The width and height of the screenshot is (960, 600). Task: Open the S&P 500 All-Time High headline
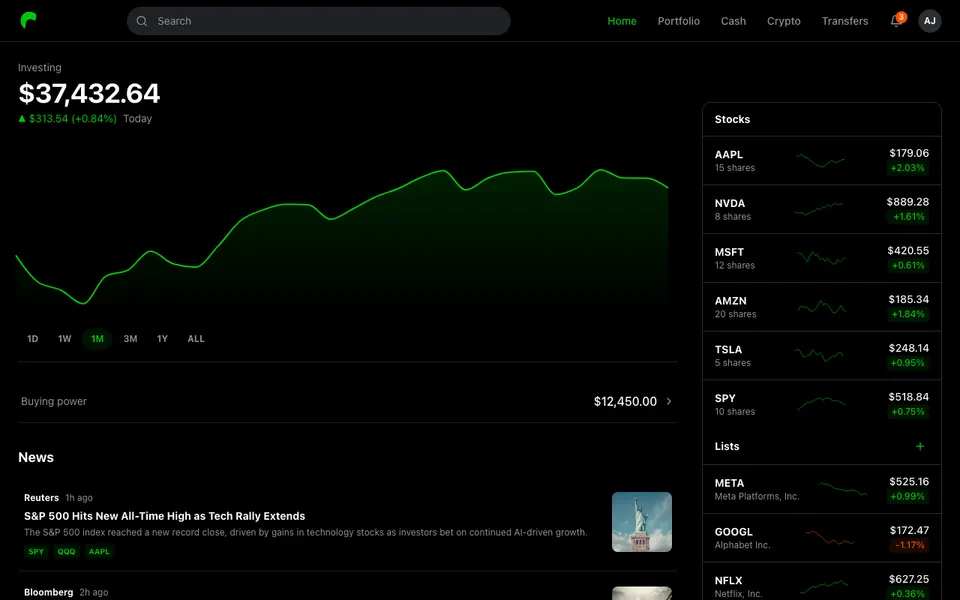coord(164,516)
